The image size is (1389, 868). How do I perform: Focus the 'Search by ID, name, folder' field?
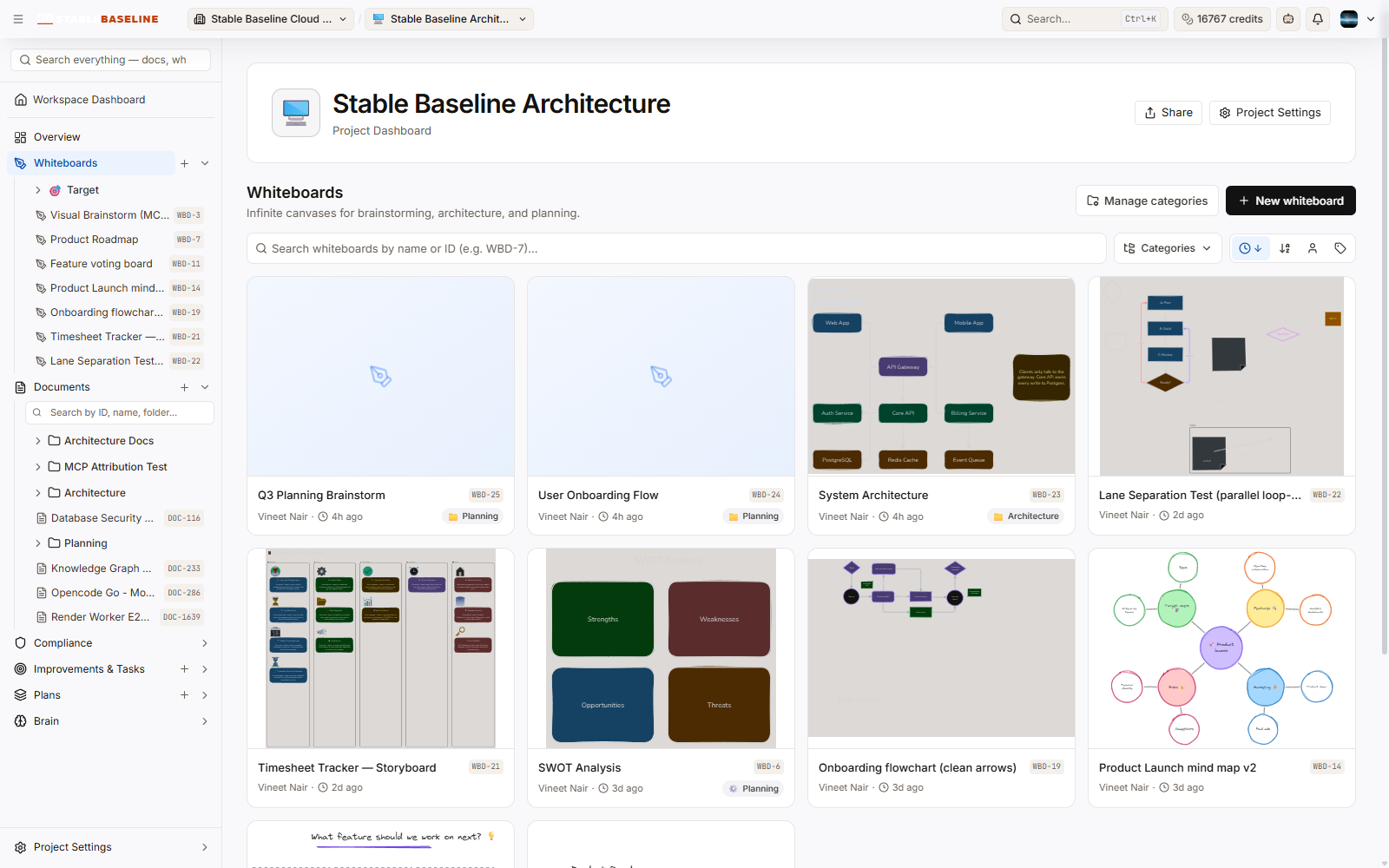pyautogui.click(x=120, y=412)
